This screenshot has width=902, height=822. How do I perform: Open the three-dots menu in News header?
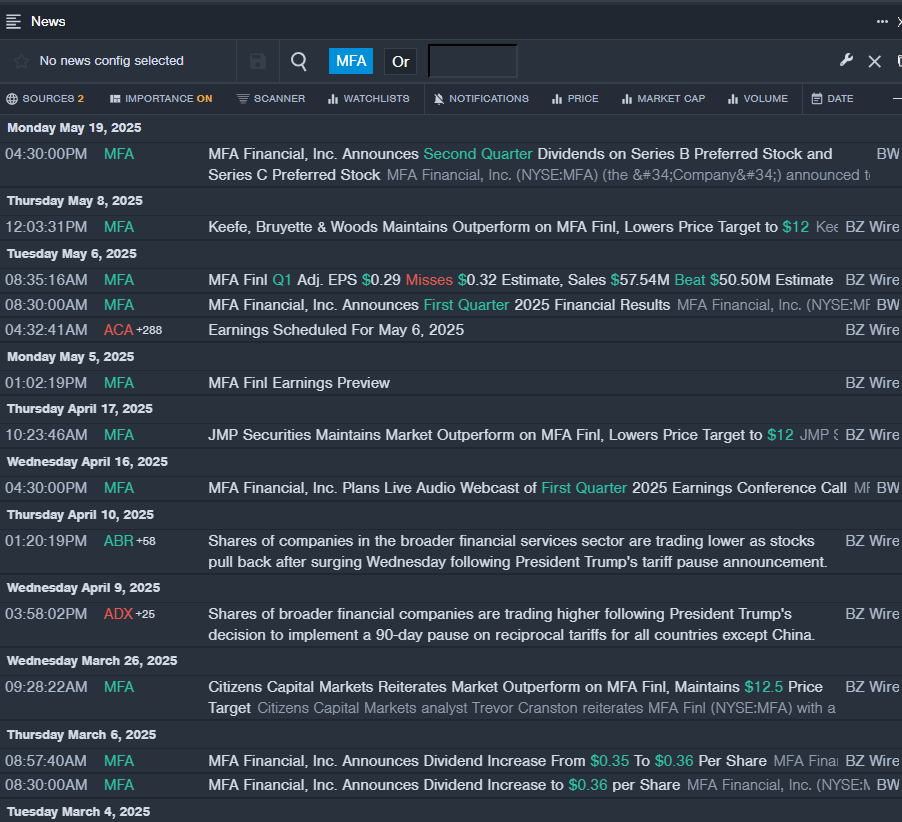[882, 21]
